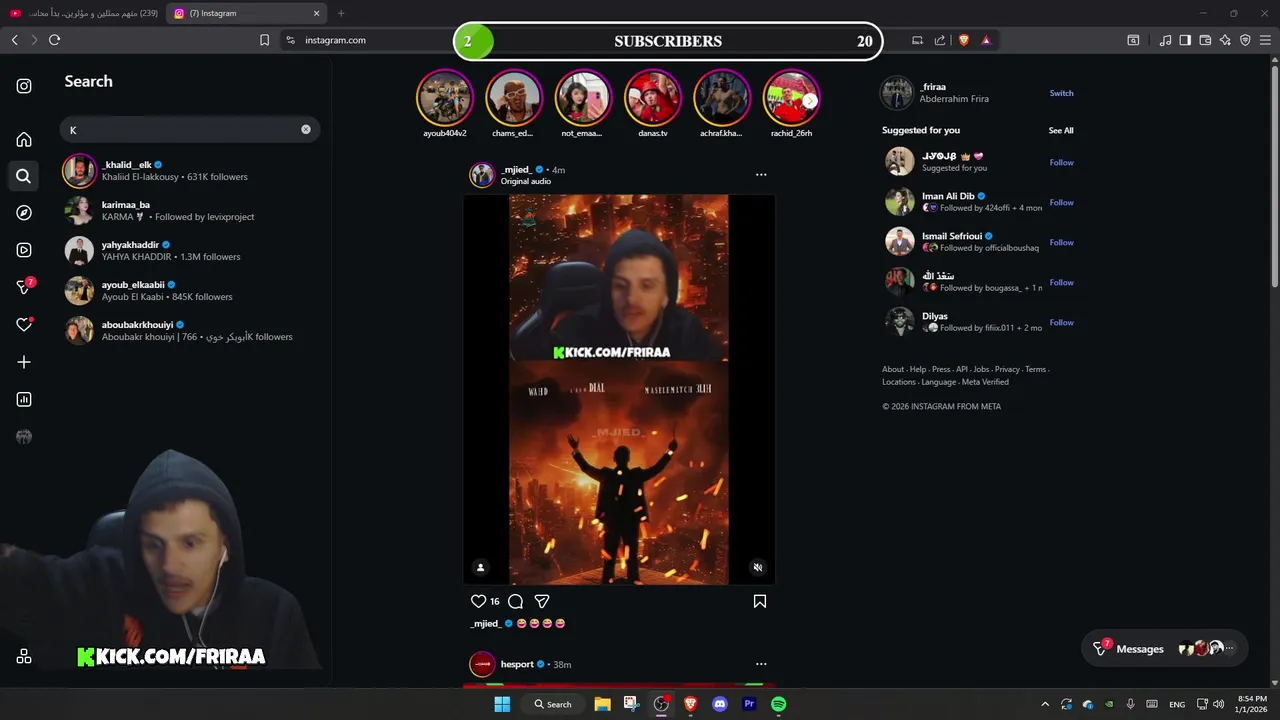
Task: Open Discord from taskbar
Action: pos(719,704)
